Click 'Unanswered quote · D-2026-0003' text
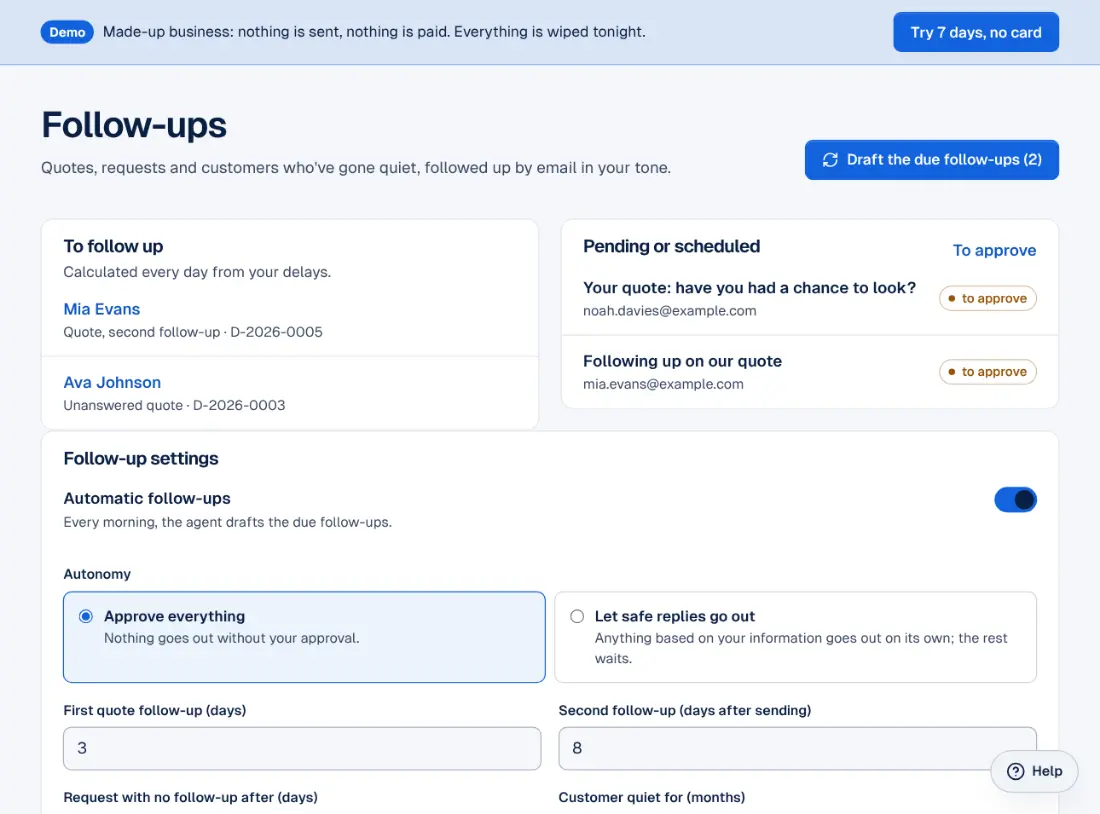Image resolution: width=1100 pixels, height=814 pixels. tap(174, 406)
